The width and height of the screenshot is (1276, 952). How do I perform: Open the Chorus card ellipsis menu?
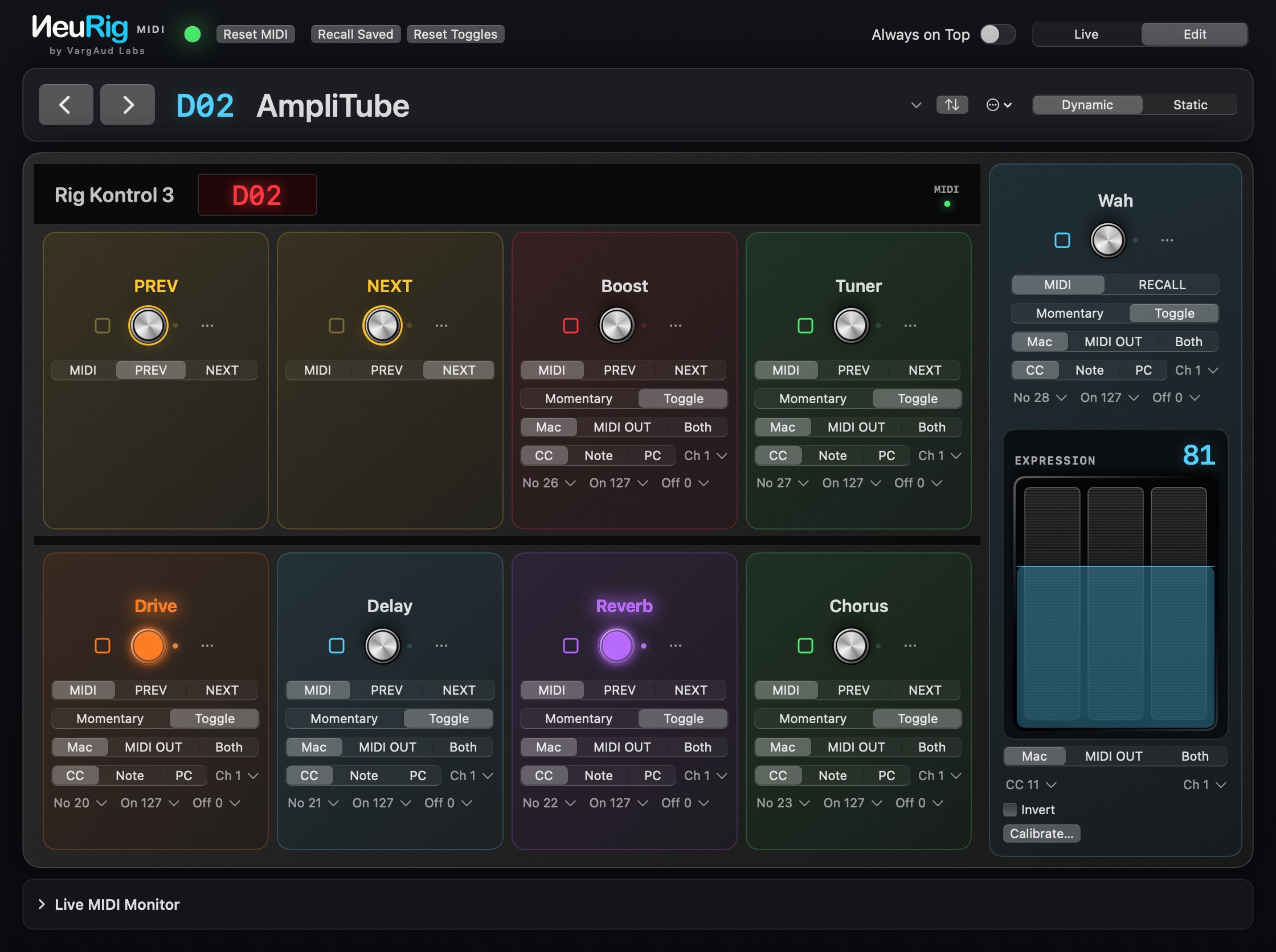910,646
